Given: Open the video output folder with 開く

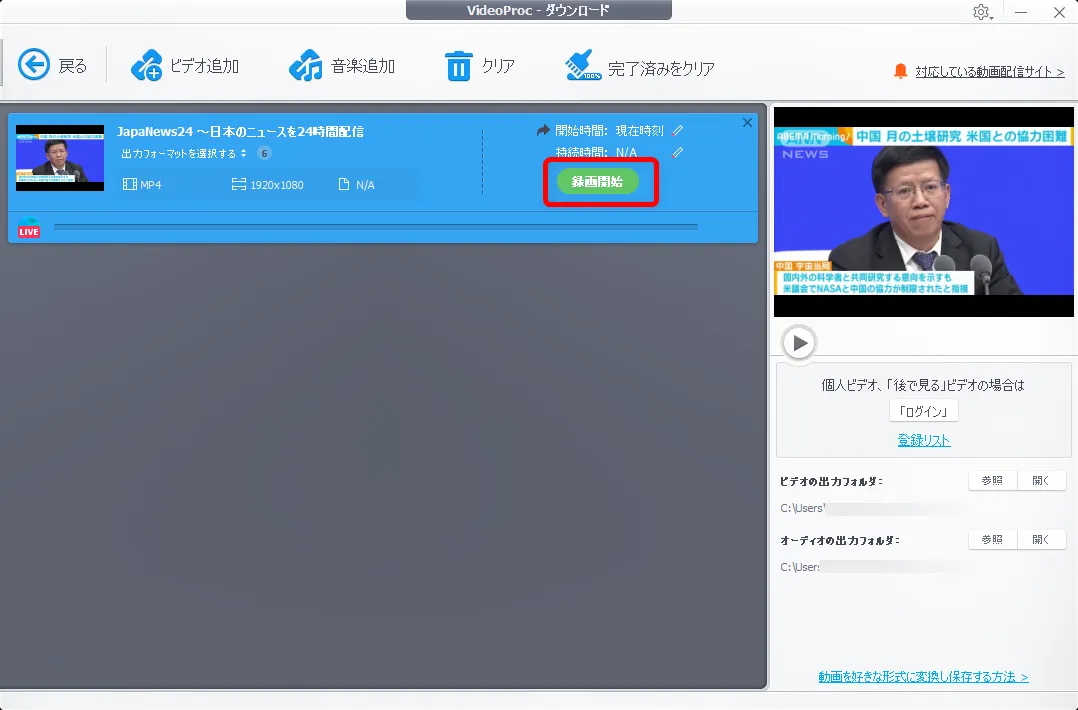Looking at the screenshot, I should pos(1041,480).
